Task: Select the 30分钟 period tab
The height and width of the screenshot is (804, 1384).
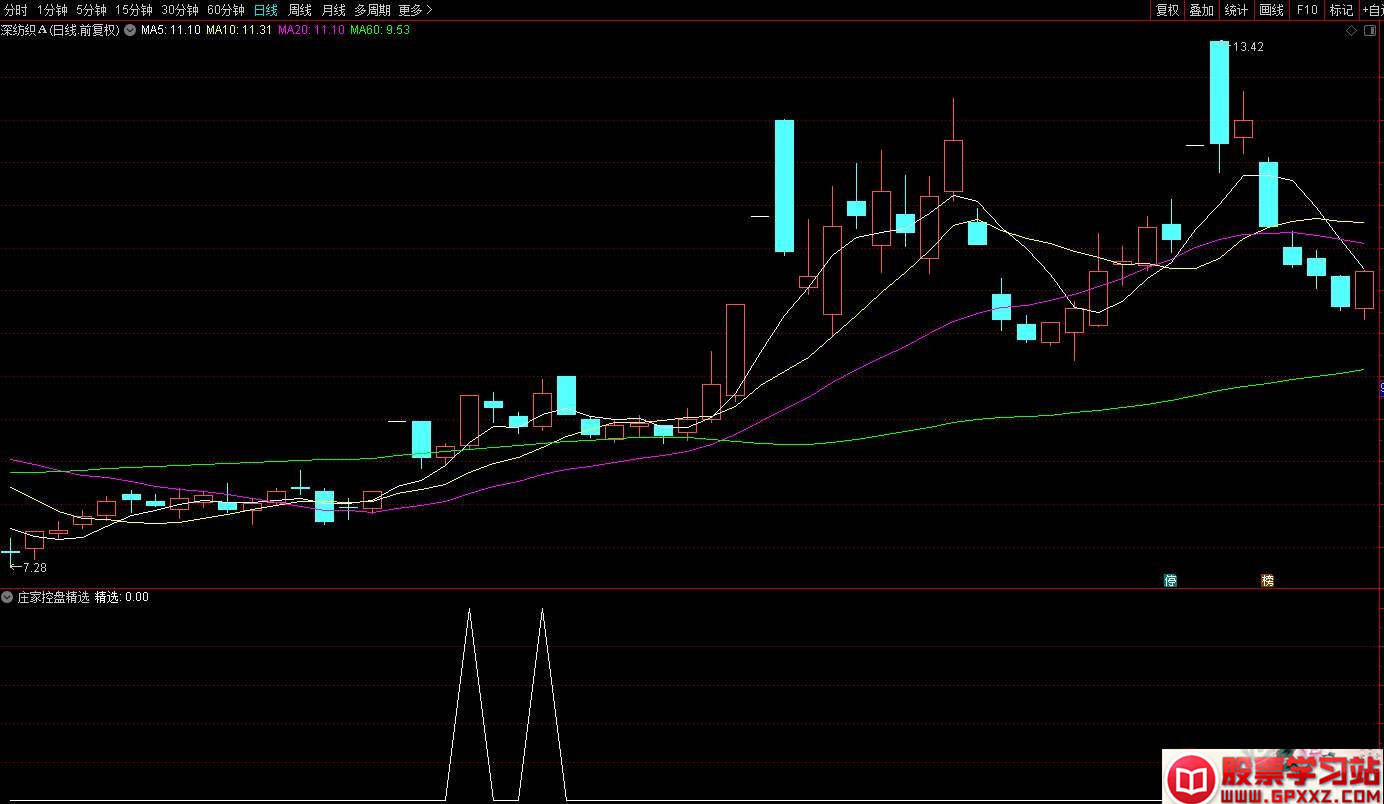Action: pos(180,10)
